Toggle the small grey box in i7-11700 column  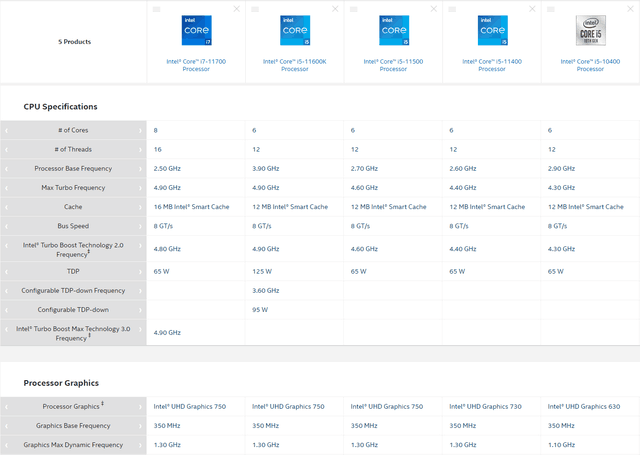[156, 9]
